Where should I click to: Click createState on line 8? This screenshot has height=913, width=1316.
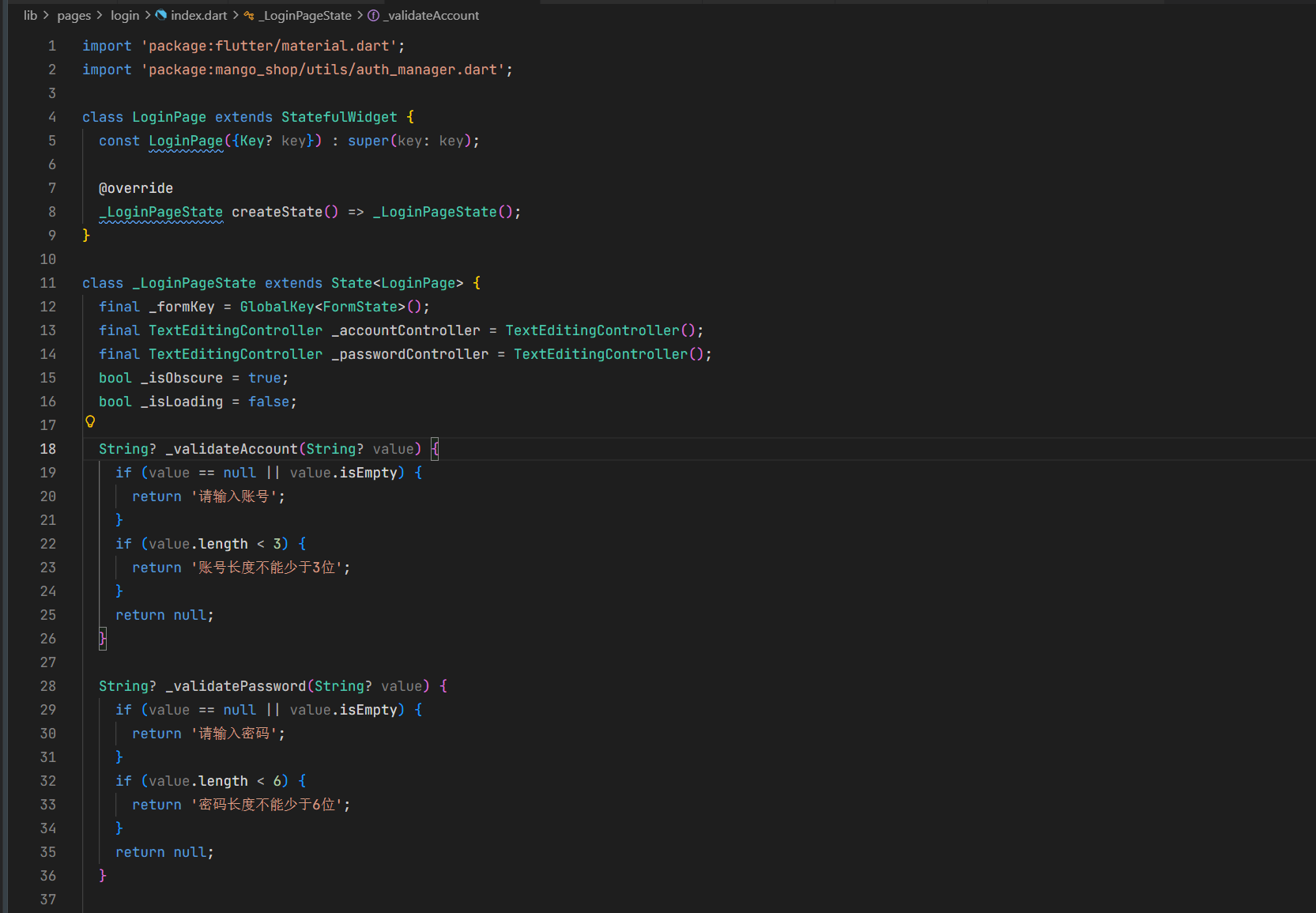277,212
